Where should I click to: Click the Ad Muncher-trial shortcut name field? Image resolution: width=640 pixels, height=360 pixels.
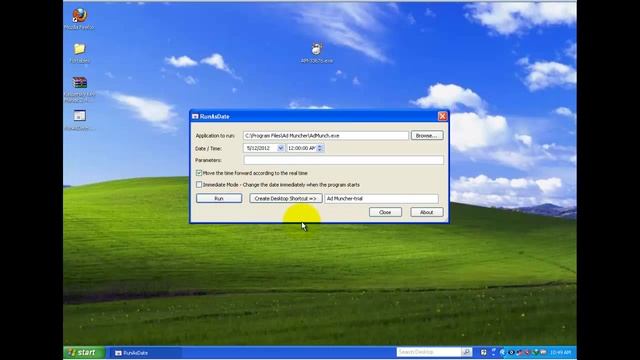[x=381, y=198]
